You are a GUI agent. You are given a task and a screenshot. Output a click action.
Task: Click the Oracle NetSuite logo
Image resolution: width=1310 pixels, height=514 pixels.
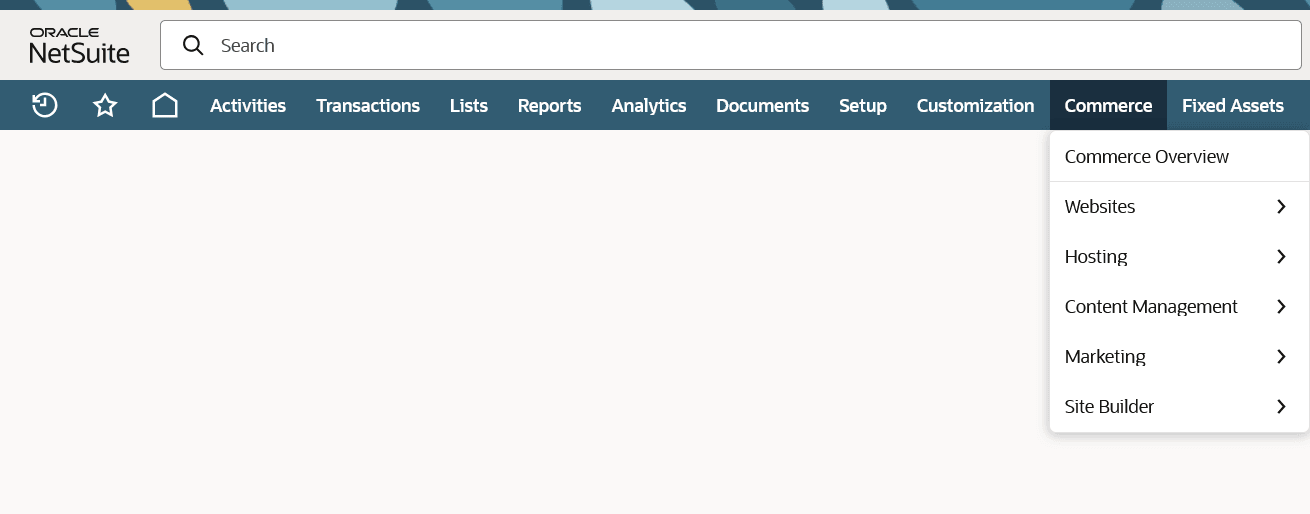pos(80,45)
